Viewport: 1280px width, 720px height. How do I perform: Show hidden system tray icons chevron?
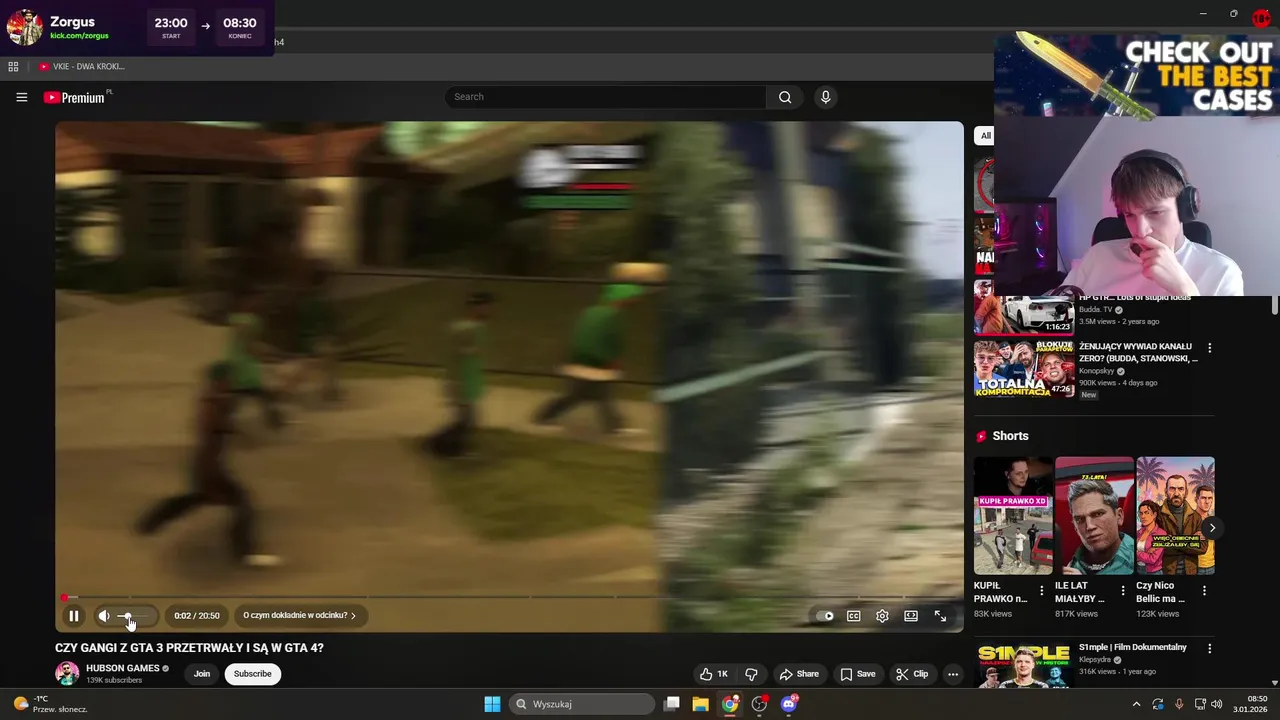coord(1136,704)
